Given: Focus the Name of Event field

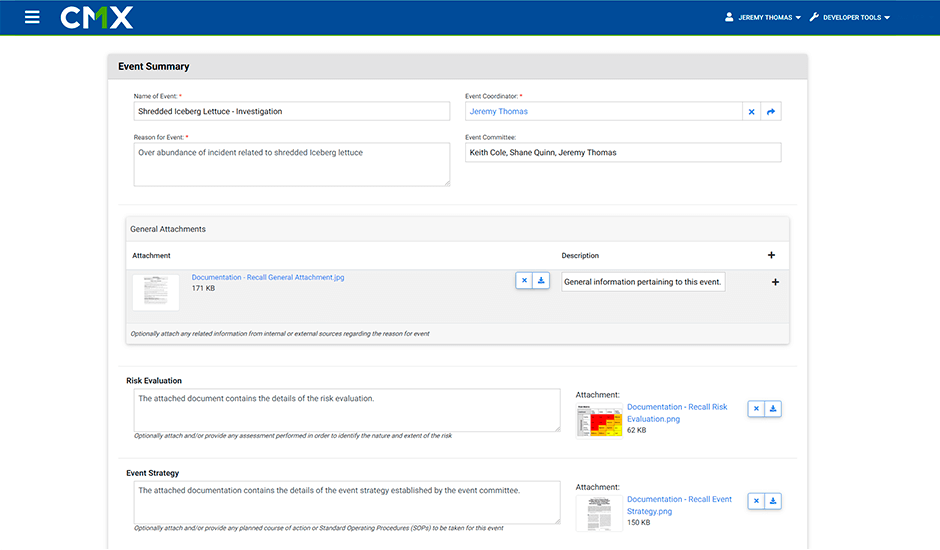Looking at the screenshot, I should point(291,112).
